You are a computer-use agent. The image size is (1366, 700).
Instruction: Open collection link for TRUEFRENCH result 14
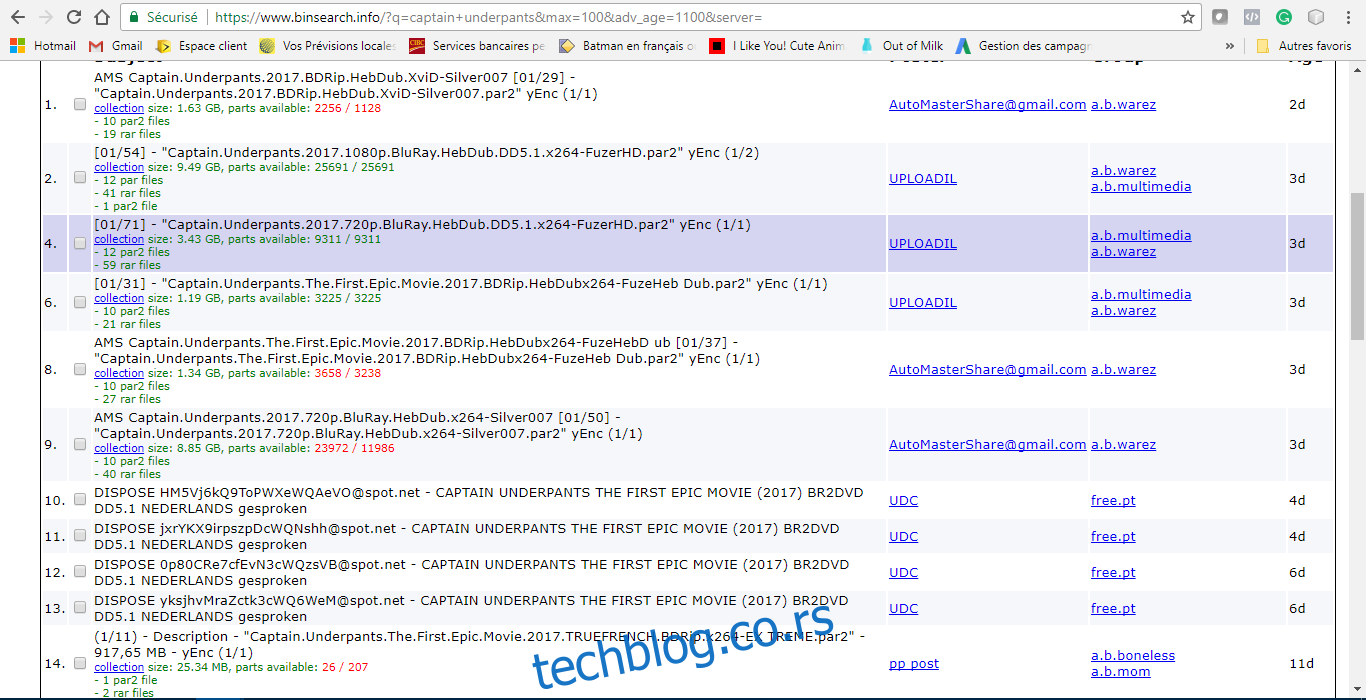119,667
